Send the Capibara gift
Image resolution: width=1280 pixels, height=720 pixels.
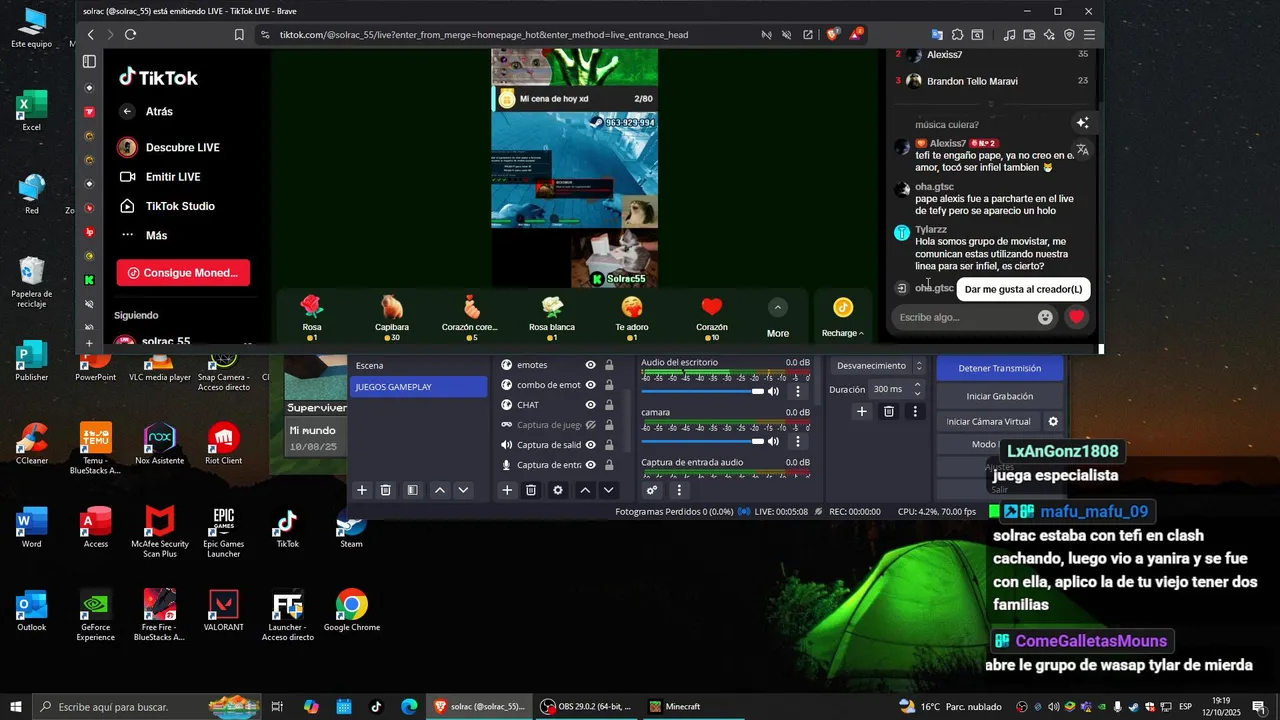(x=392, y=317)
